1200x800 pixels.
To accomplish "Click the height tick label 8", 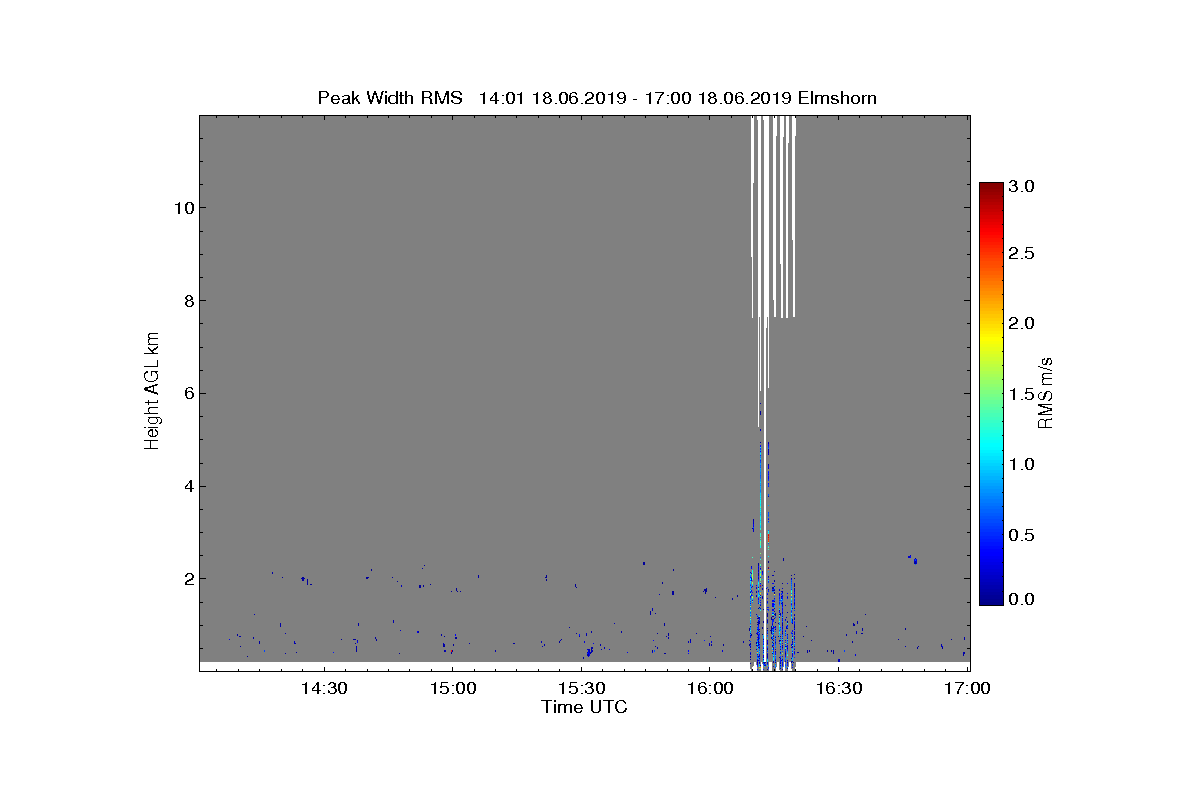I will pyautogui.click(x=187, y=300).
